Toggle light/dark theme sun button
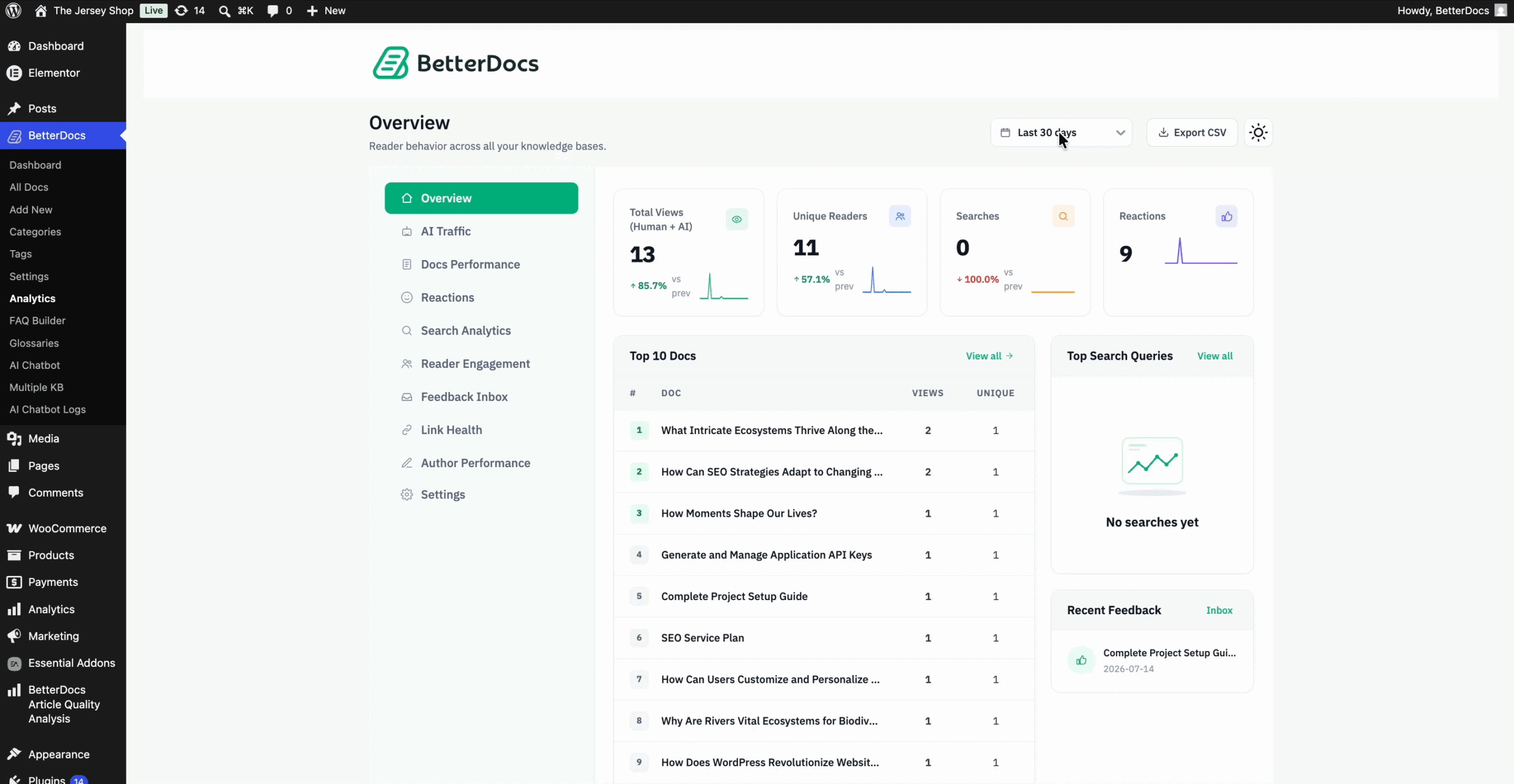The image size is (1514, 784). tap(1258, 132)
